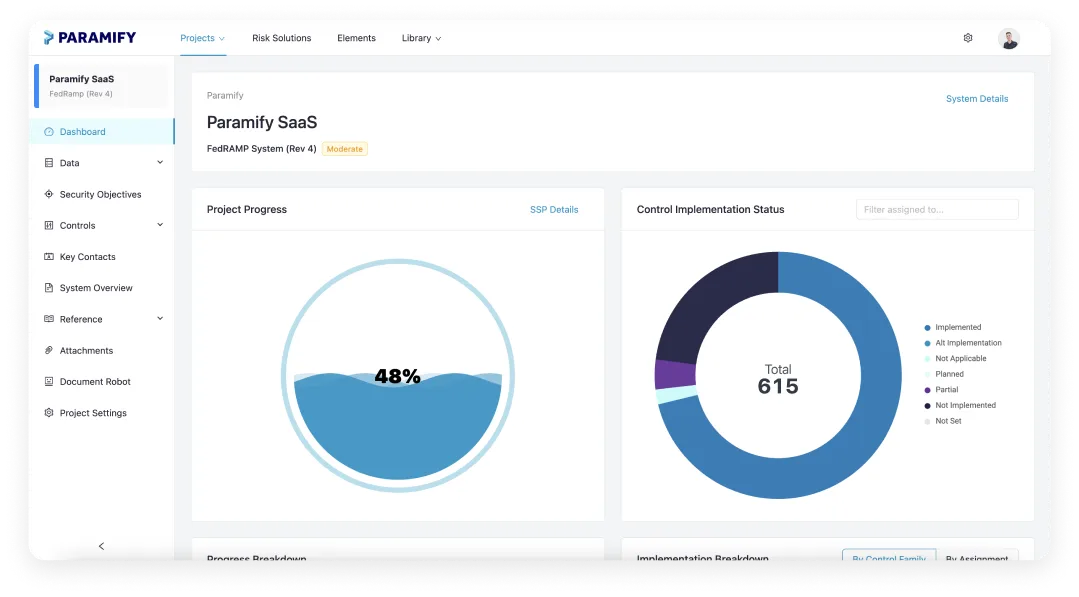Click the Project Settings gear icon
The image size is (1079, 597).
[x=48, y=412]
